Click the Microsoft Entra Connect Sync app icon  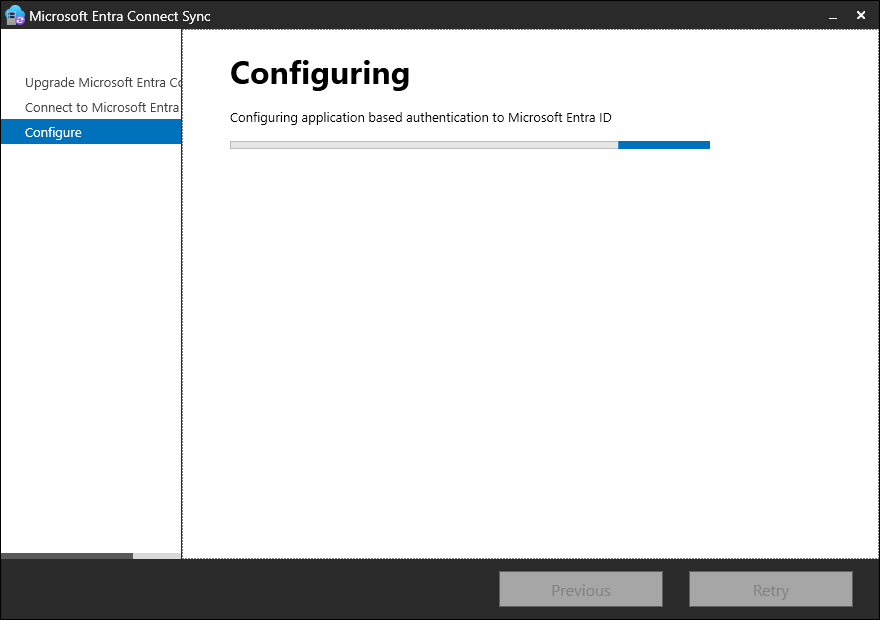tap(15, 15)
